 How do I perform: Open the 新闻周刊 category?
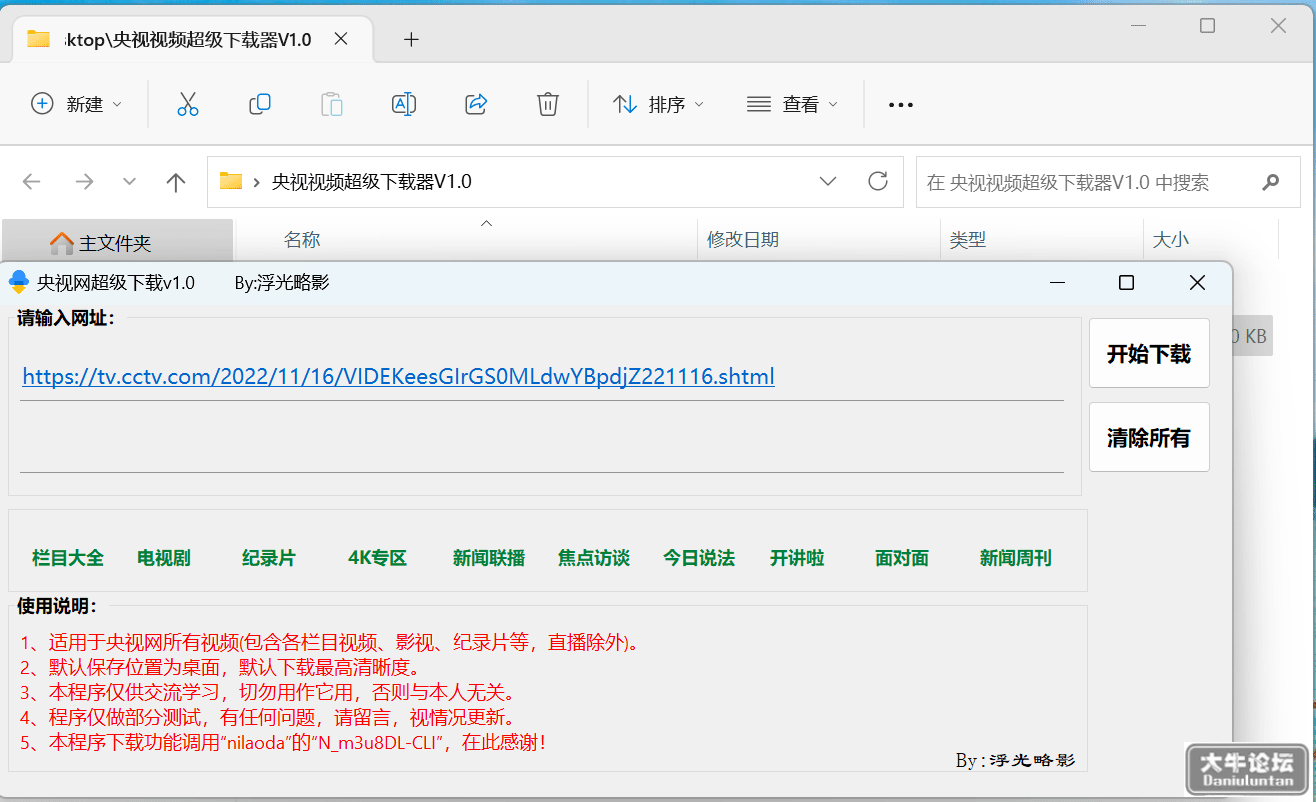coord(1016,558)
